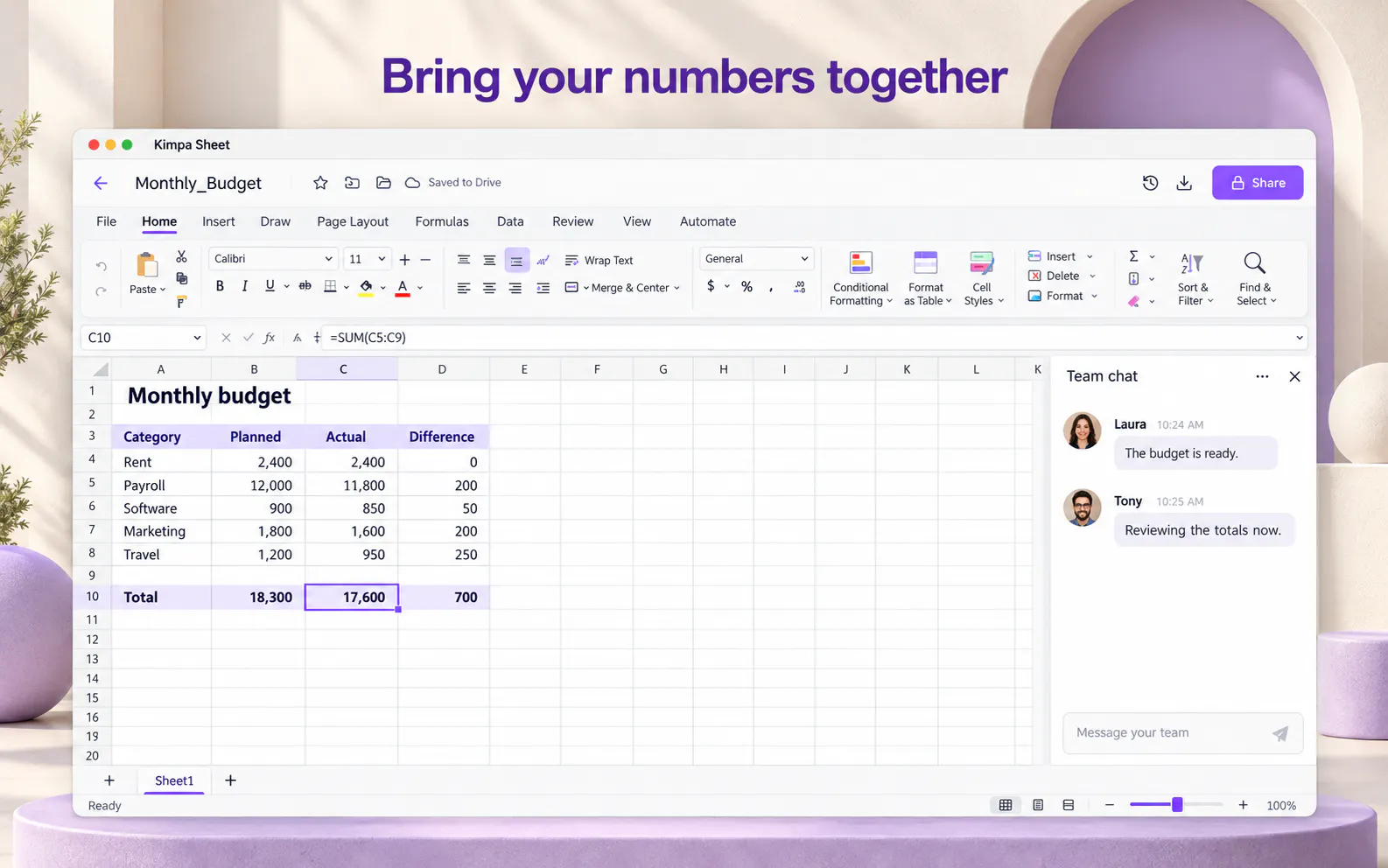1388x868 pixels.
Task: Star the Monthly_Budget document
Action: coord(320,183)
